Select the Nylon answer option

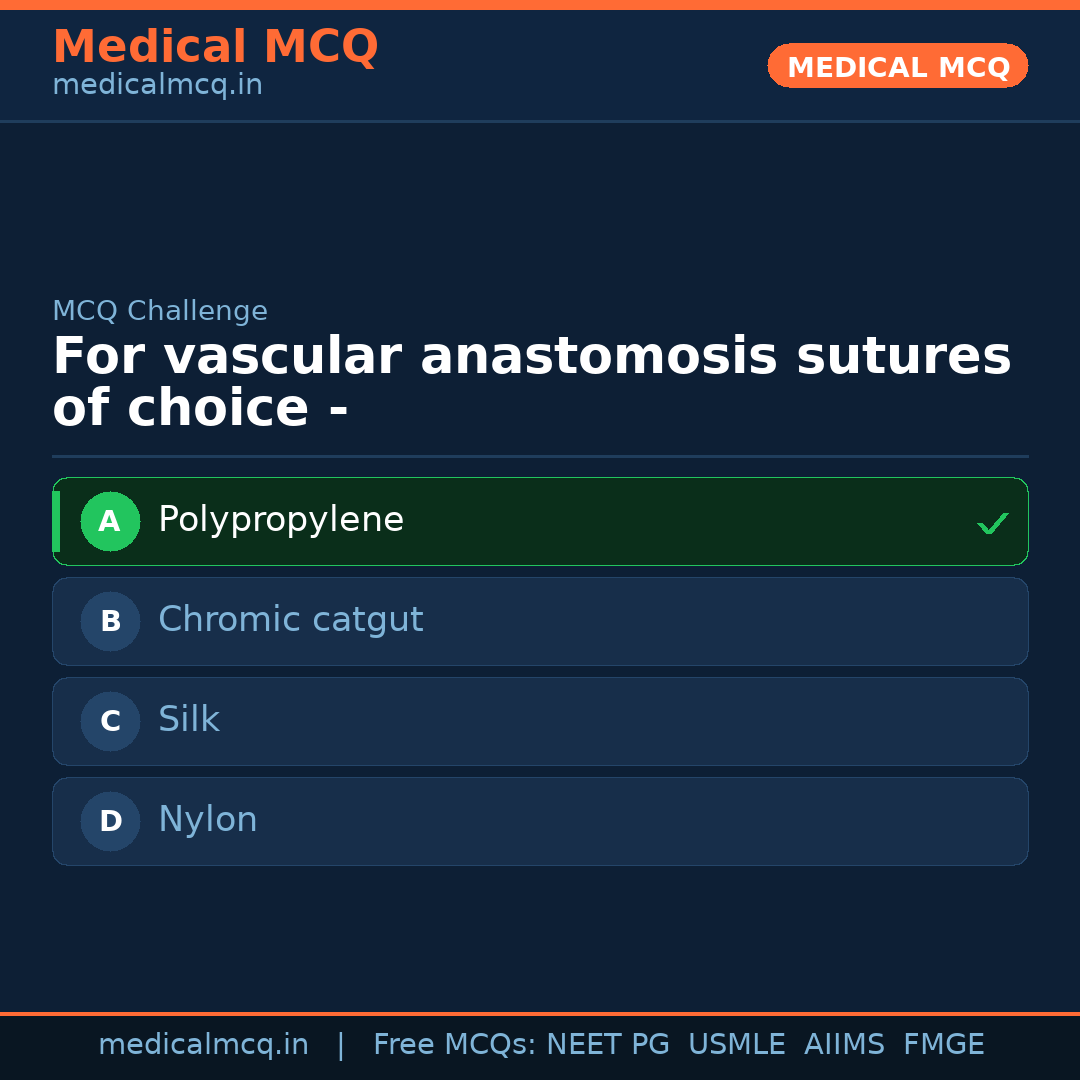point(208,820)
